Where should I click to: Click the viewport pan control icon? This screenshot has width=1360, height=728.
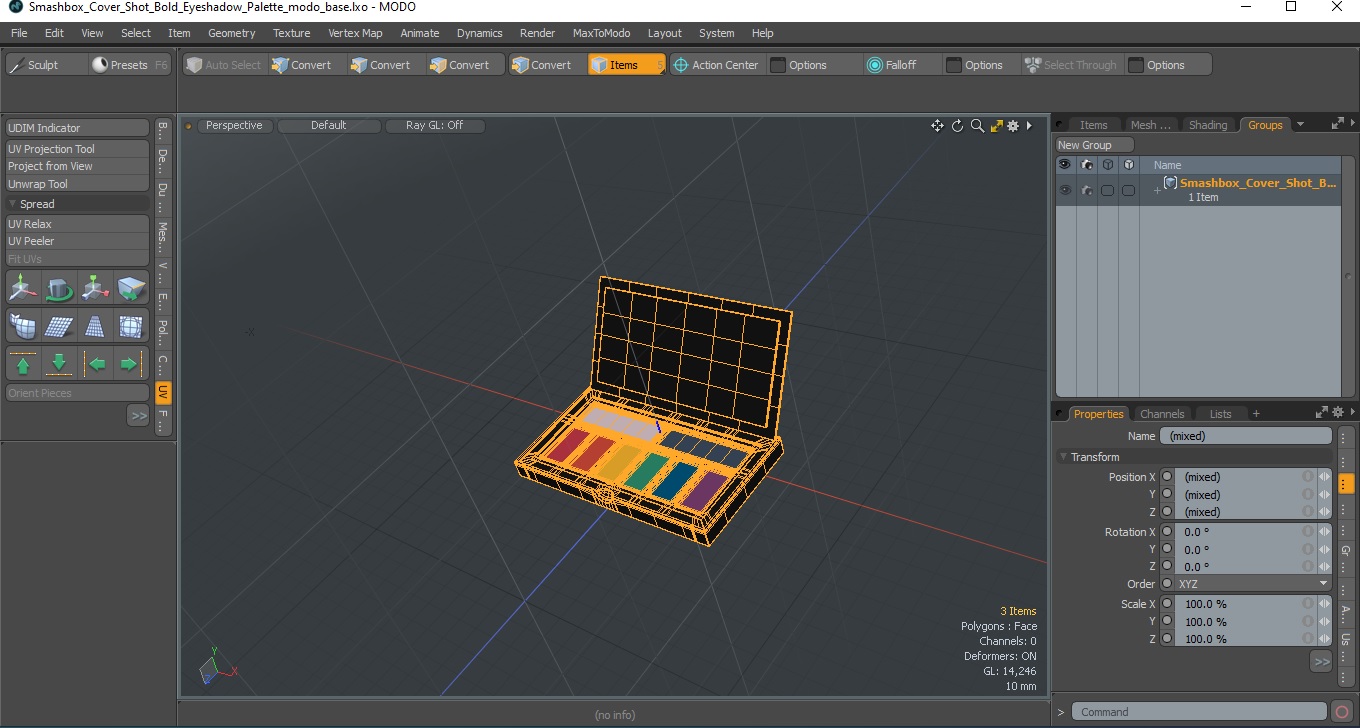pyautogui.click(x=937, y=126)
